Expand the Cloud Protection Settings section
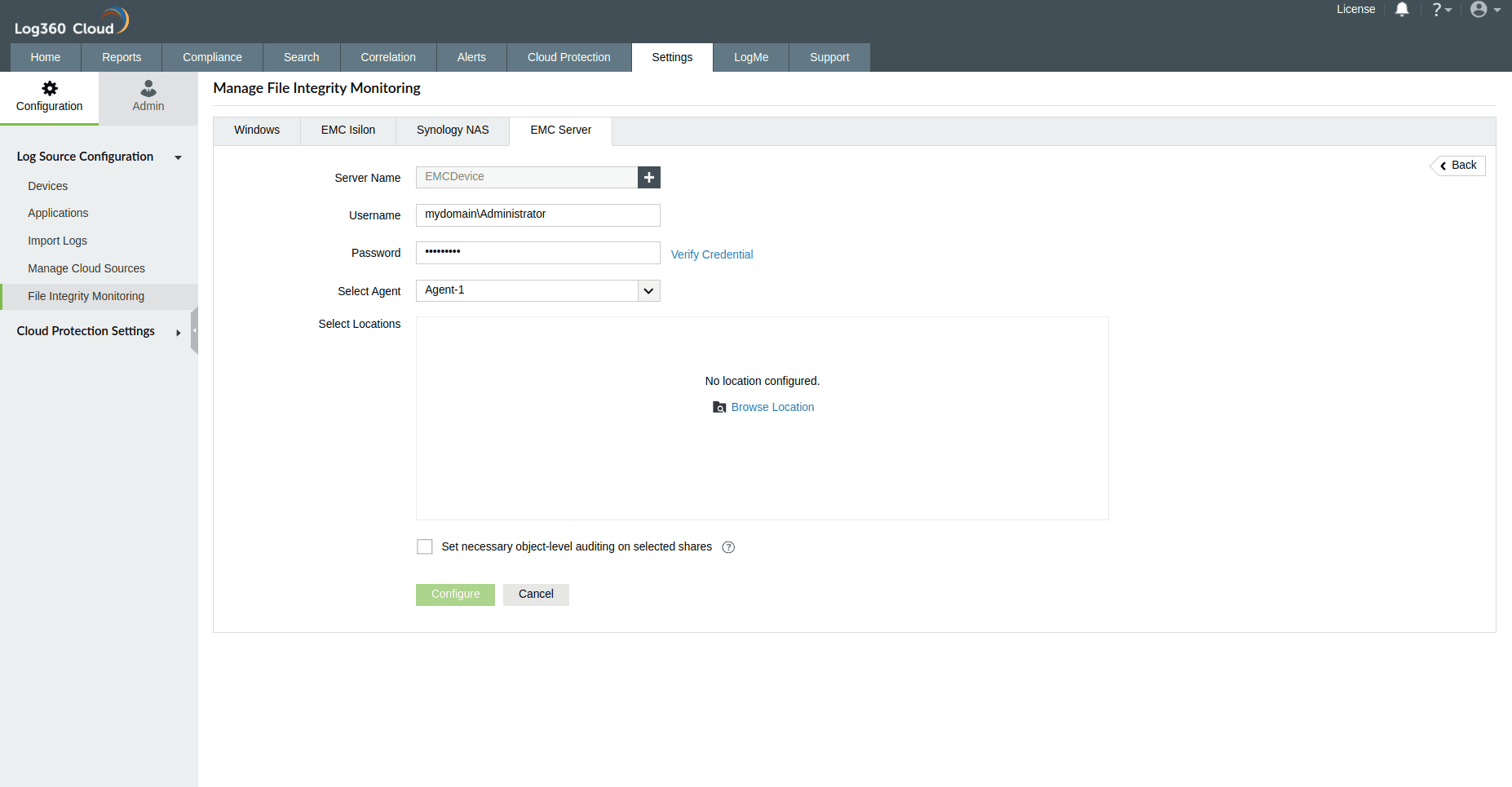Viewport: 1512px width, 787px height. pyautogui.click(x=178, y=332)
